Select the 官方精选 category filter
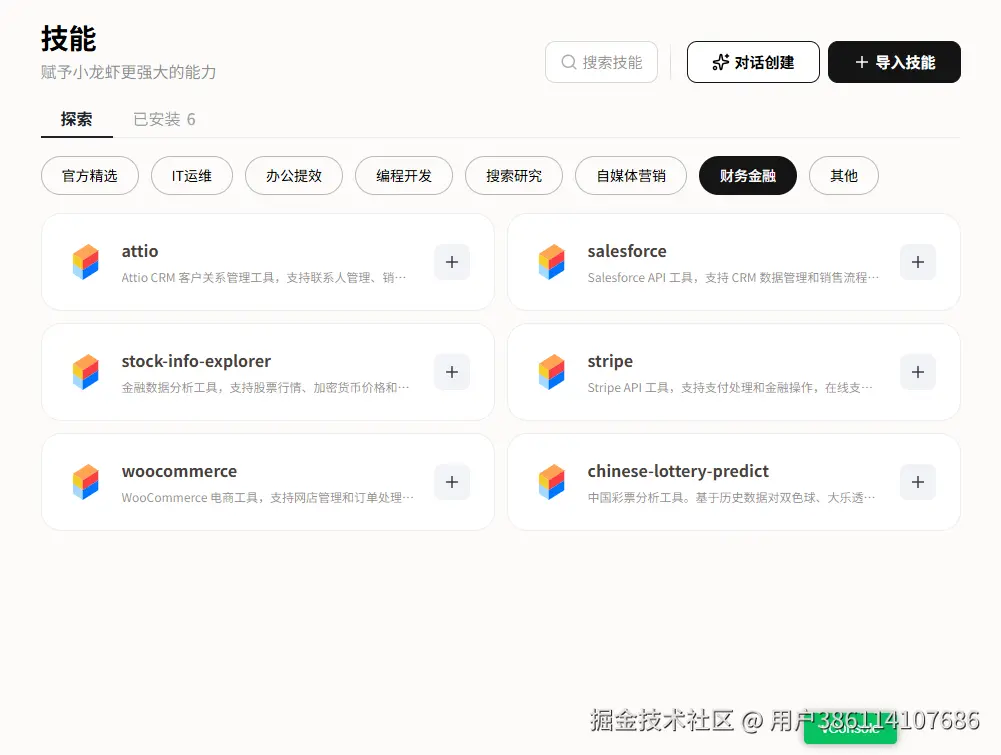 pos(90,176)
